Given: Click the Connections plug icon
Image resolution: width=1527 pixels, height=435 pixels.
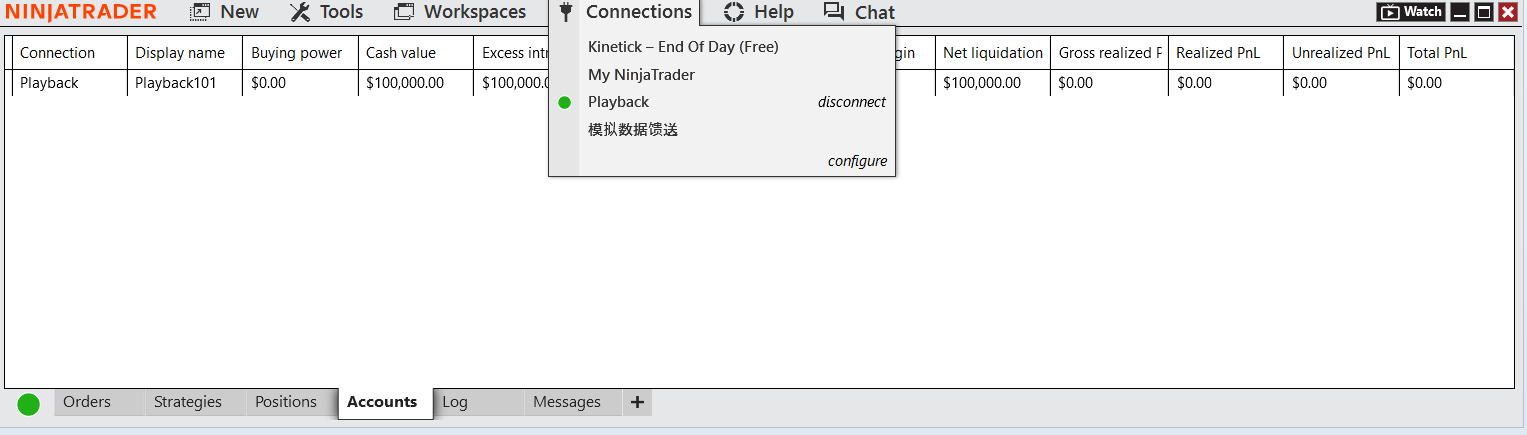Looking at the screenshot, I should (566, 12).
